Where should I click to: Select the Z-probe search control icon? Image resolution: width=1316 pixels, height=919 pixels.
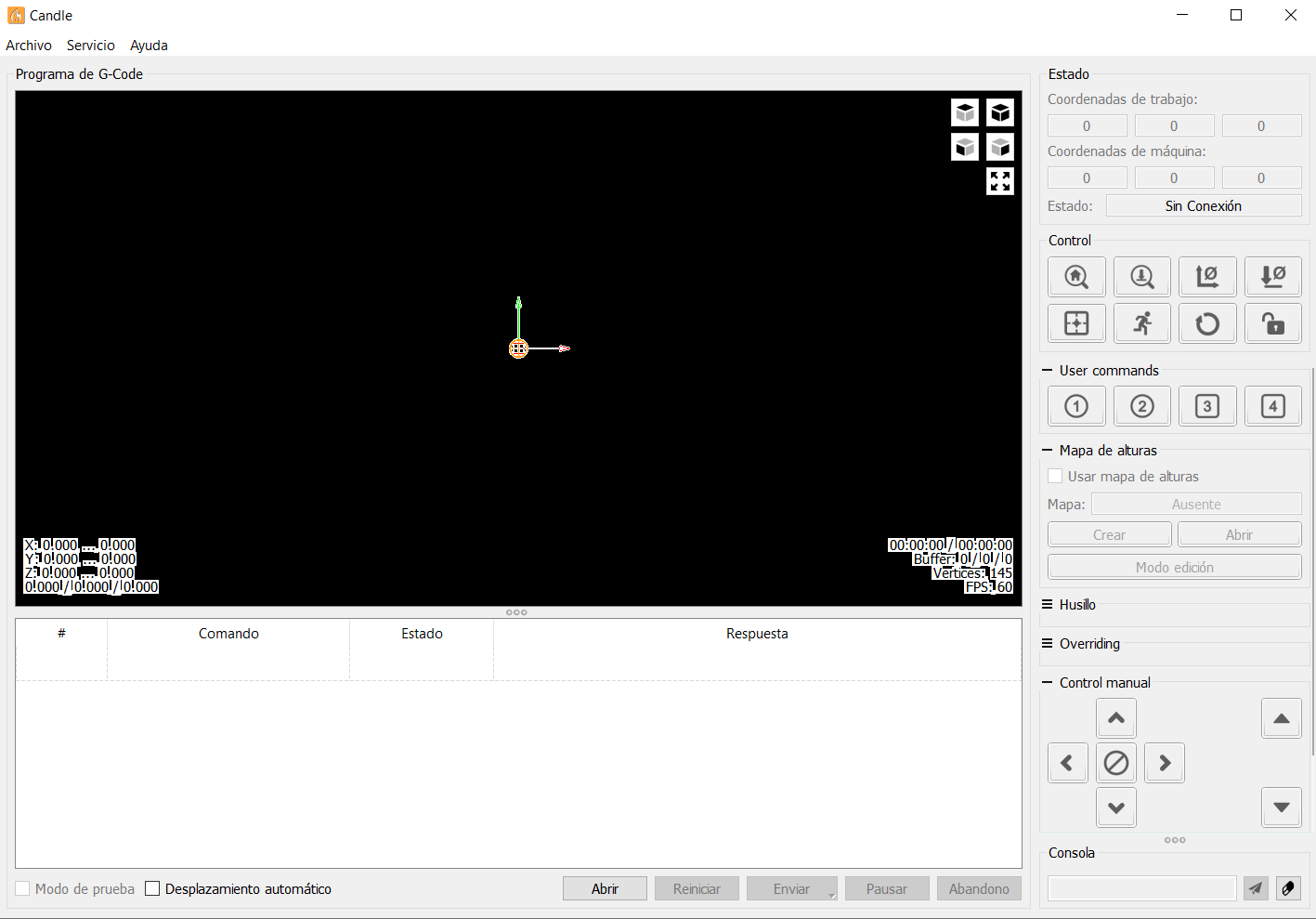(x=1141, y=276)
